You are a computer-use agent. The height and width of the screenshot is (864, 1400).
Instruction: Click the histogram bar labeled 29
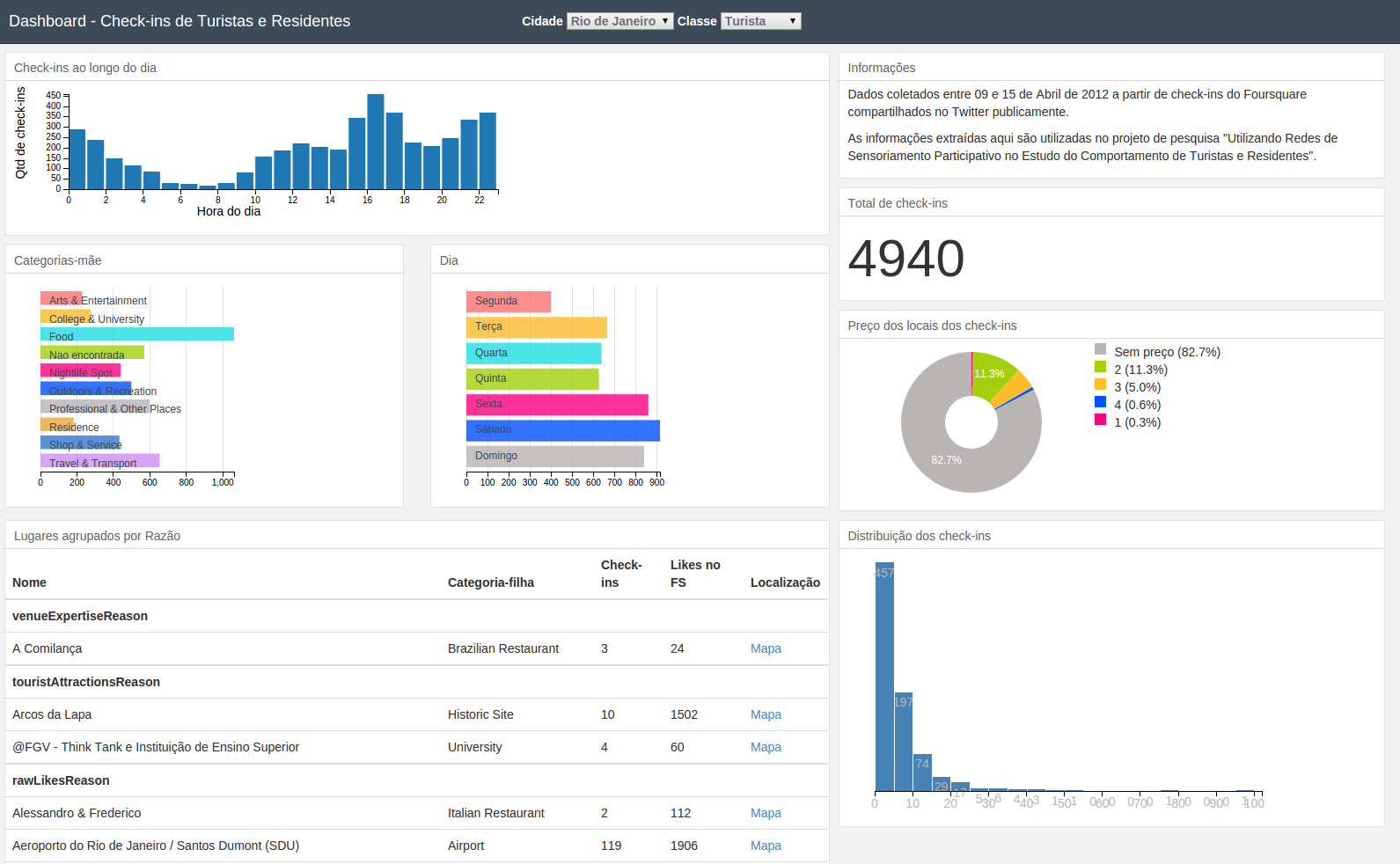click(x=942, y=784)
